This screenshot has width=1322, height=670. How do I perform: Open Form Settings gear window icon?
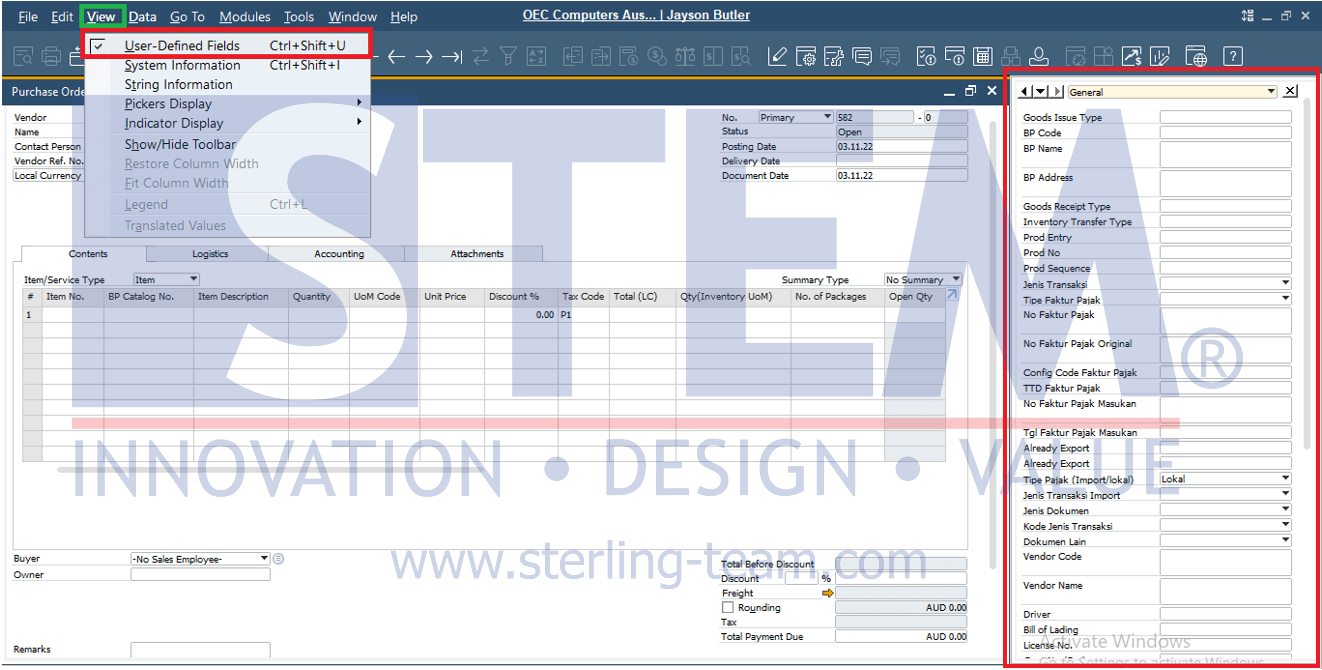pyautogui.click(x=806, y=56)
